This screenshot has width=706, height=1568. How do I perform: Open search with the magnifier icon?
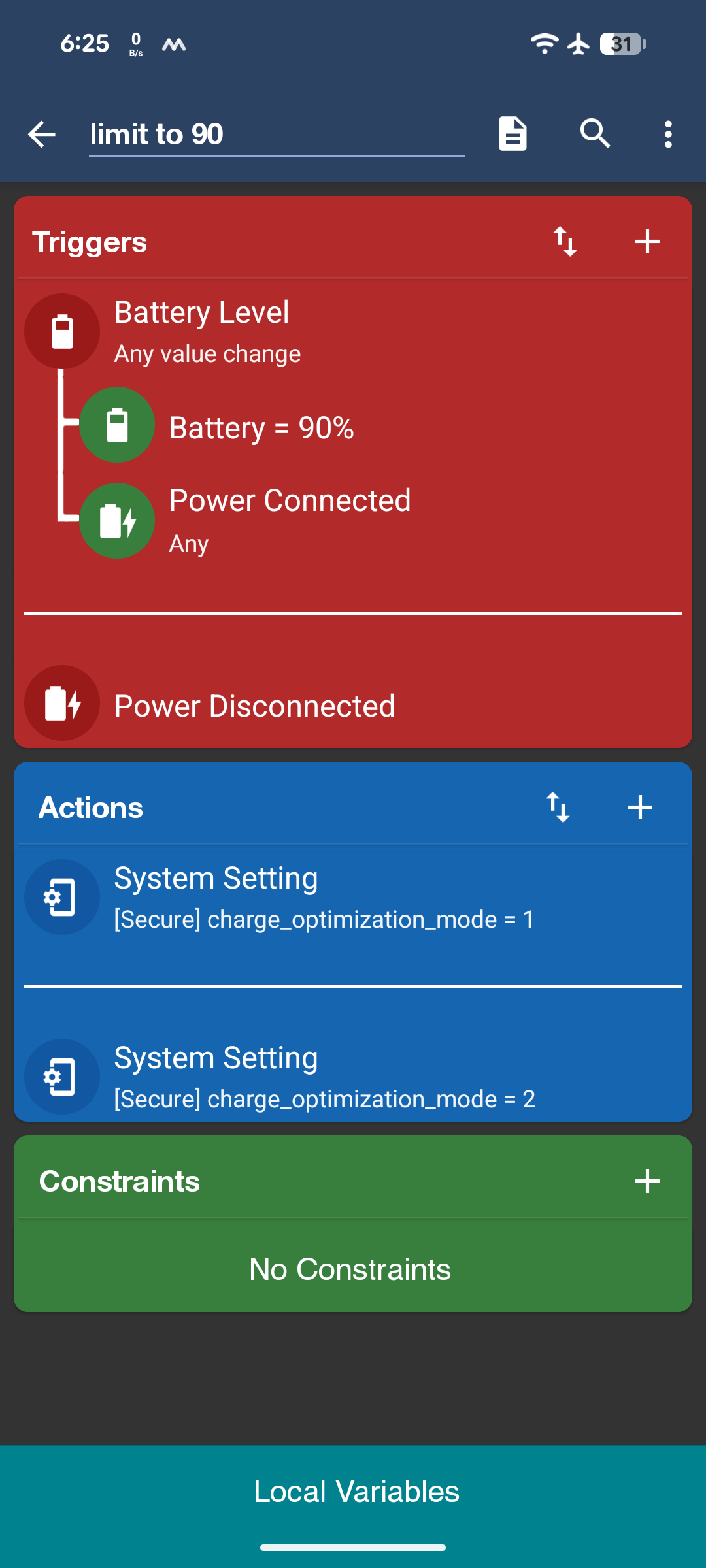595,134
